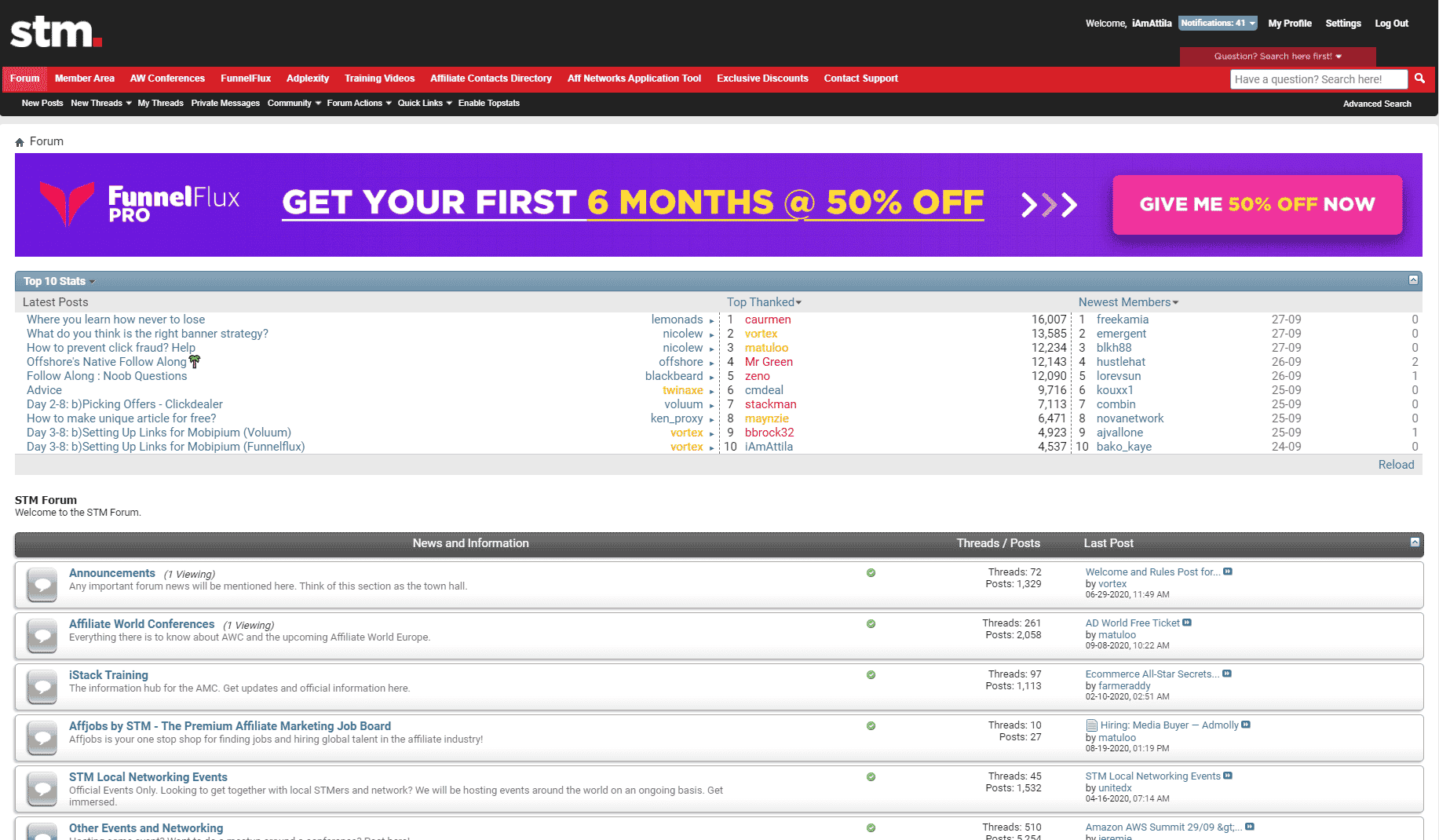The height and width of the screenshot is (840, 1439).
Task: Go to last post icon for AD World Free Ticket
Action: click(1187, 623)
